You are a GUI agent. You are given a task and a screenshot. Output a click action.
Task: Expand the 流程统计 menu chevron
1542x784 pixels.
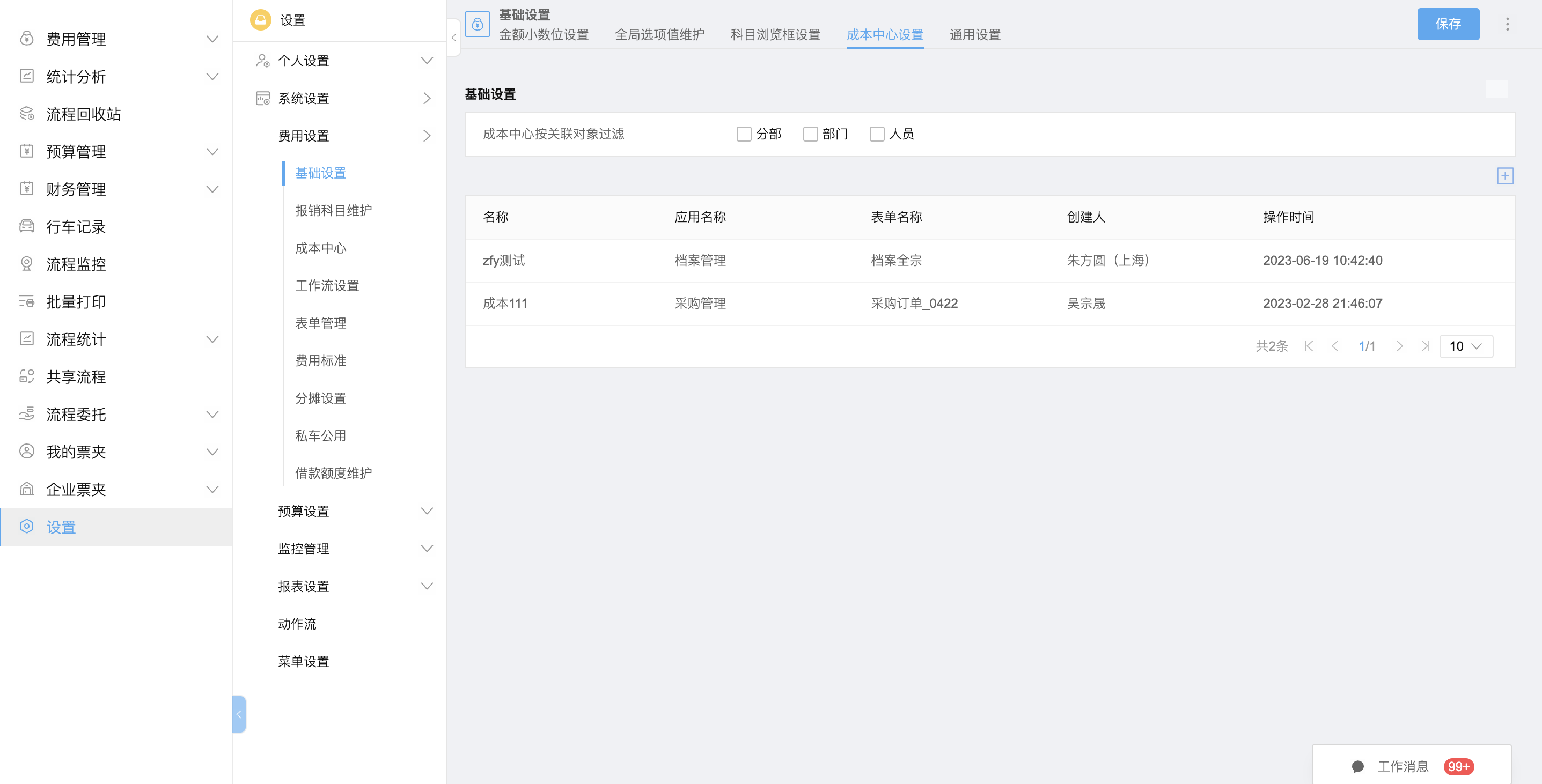(x=212, y=339)
